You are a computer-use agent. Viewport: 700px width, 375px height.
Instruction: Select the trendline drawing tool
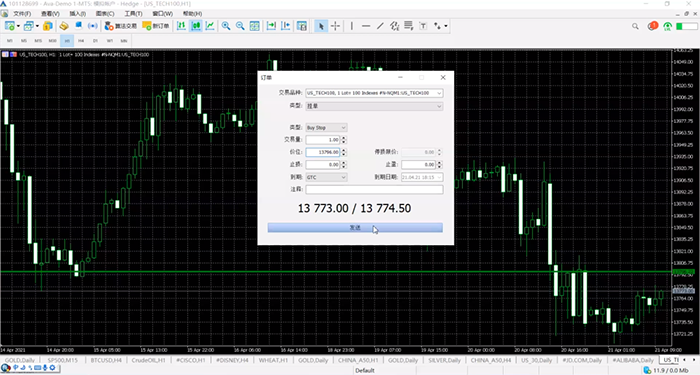380,26
